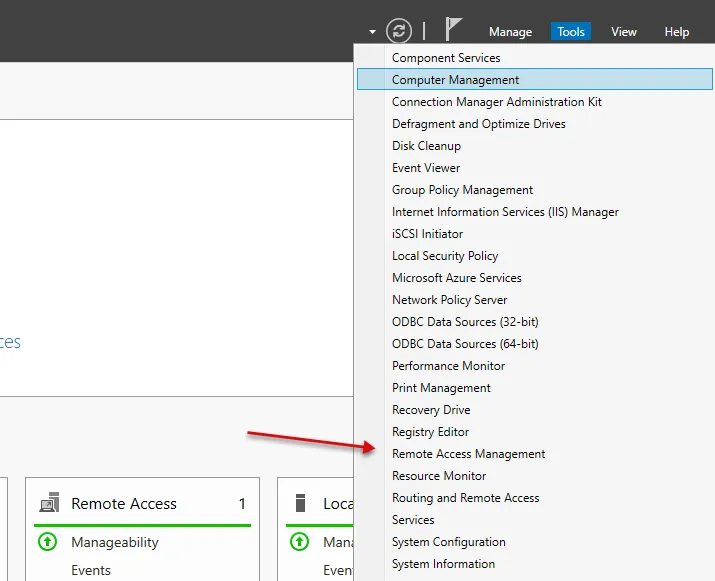Open Routing and Remote Access
This screenshot has height=581, width=715.
pyautogui.click(x=466, y=498)
